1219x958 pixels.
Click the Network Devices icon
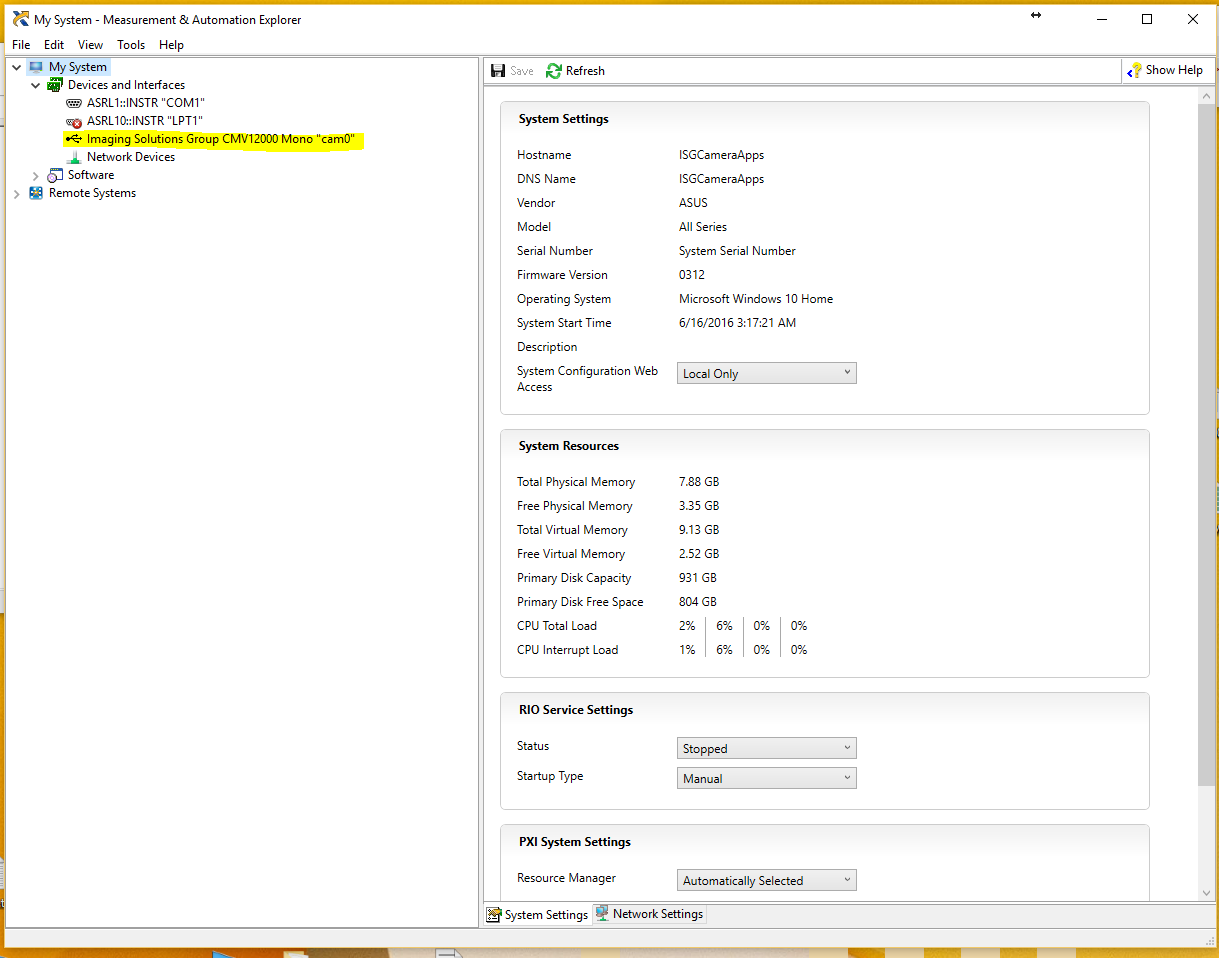click(x=74, y=157)
